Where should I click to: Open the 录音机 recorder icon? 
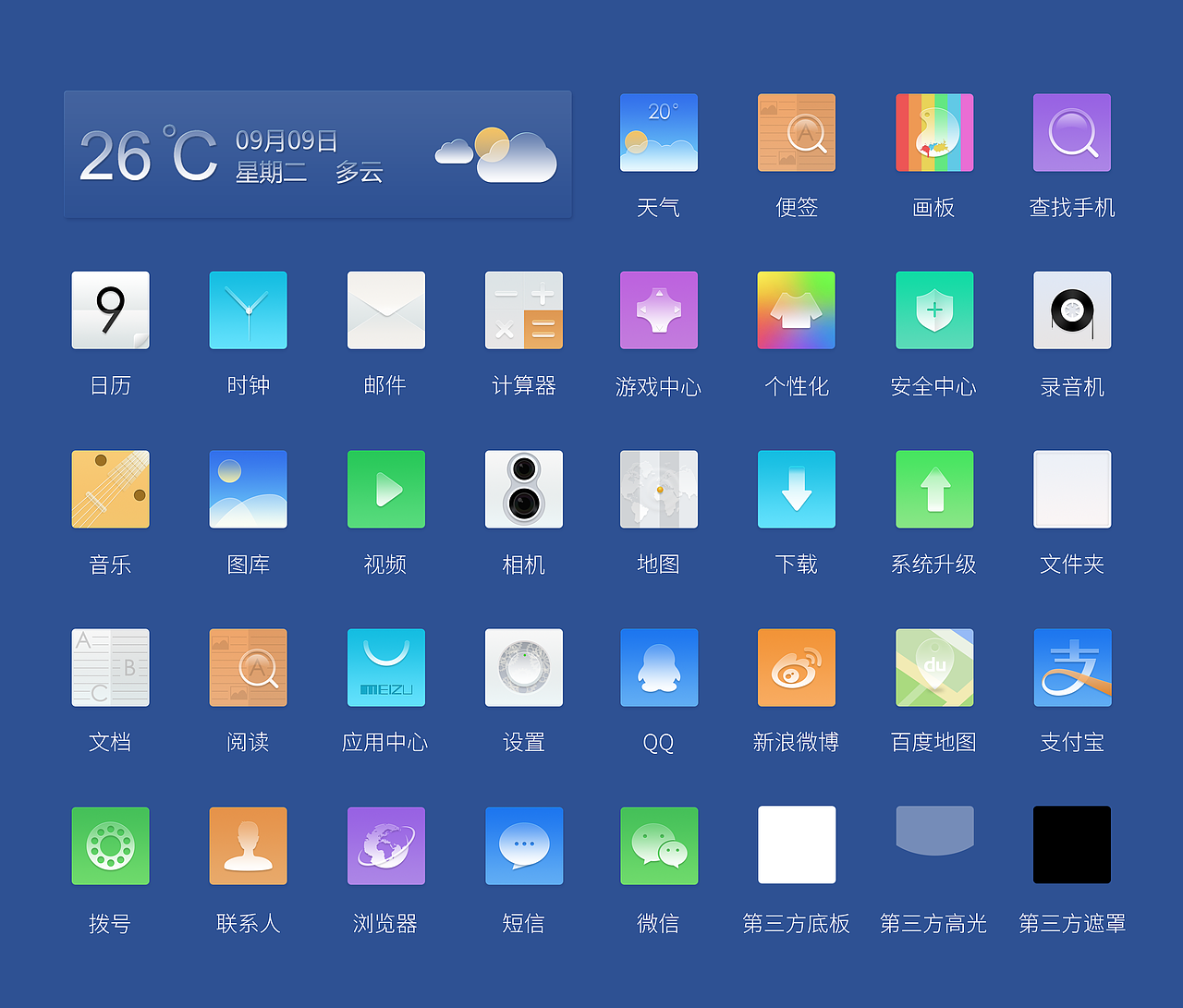(1072, 310)
